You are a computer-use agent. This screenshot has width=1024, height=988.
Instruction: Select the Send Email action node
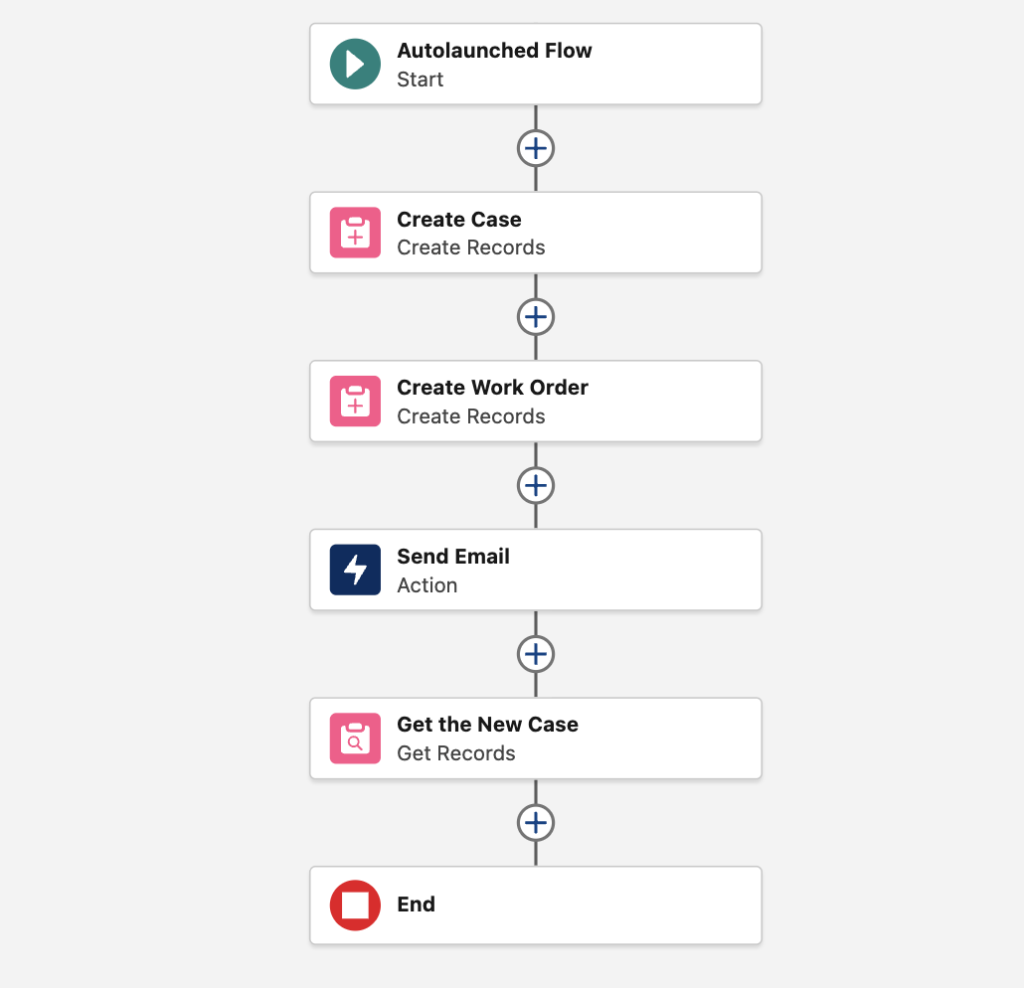[x=536, y=570]
